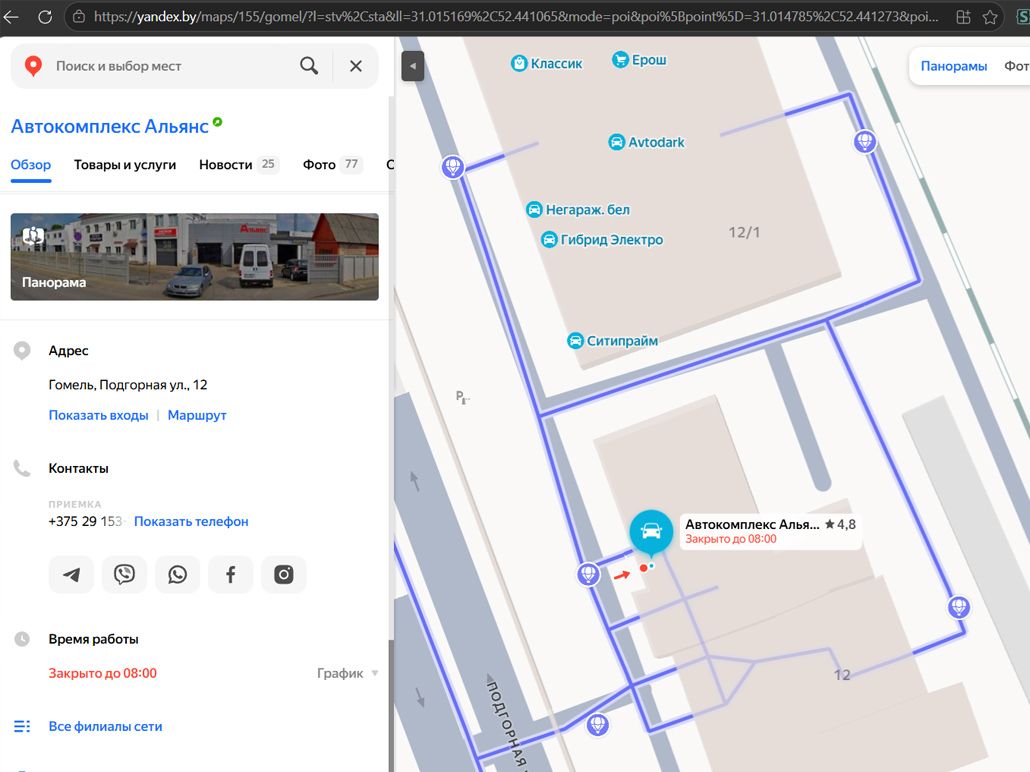Click the Закрыто до 08:00 status text
This screenshot has height=772, width=1030.
coord(102,673)
